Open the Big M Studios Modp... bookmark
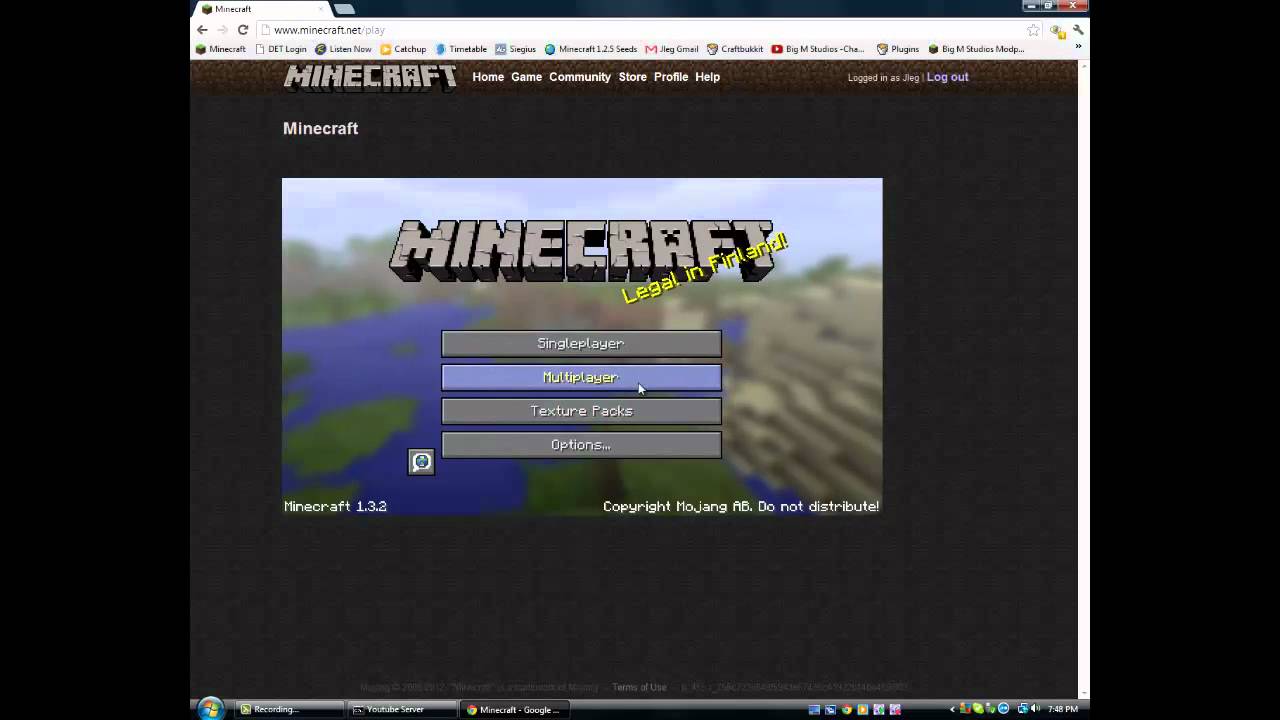 coord(976,49)
